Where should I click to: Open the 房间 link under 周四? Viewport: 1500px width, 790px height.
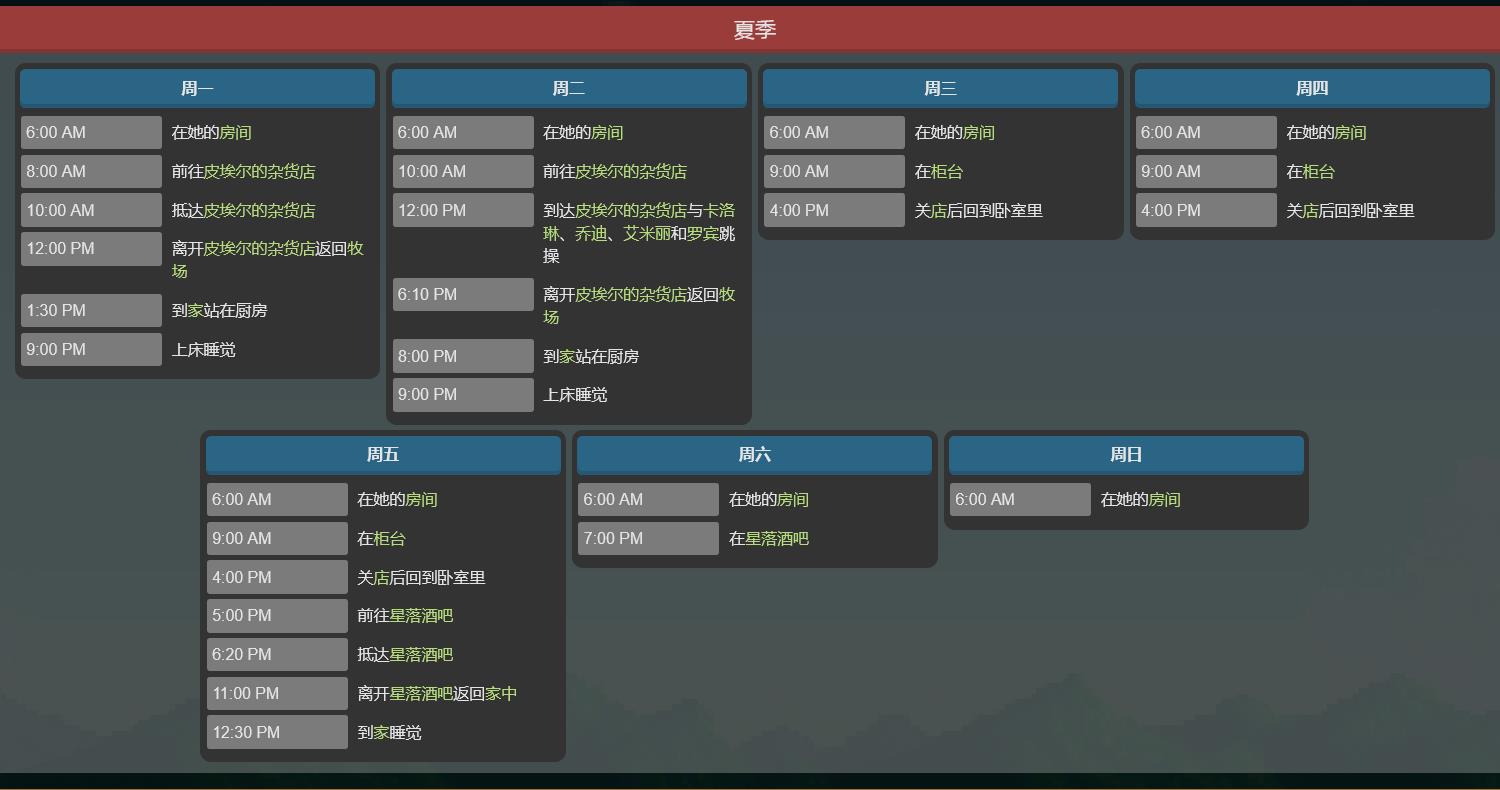(1350, 132)
